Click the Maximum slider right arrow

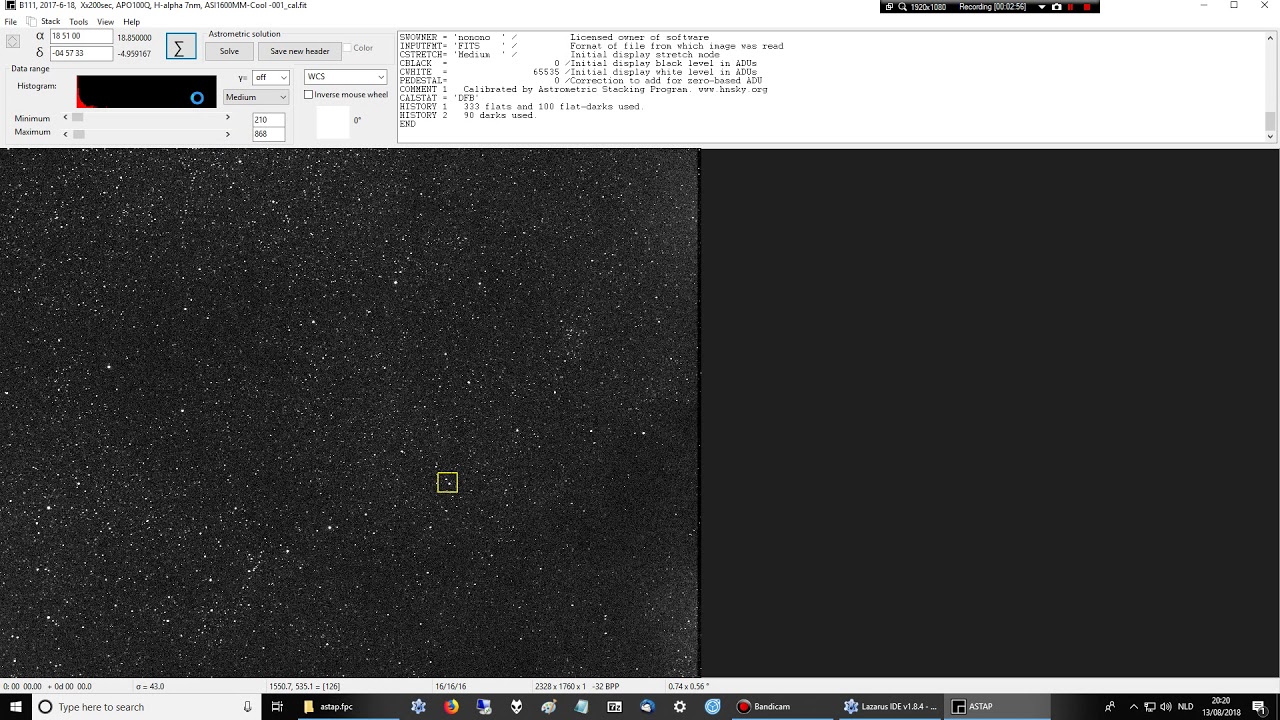point(227,133)
